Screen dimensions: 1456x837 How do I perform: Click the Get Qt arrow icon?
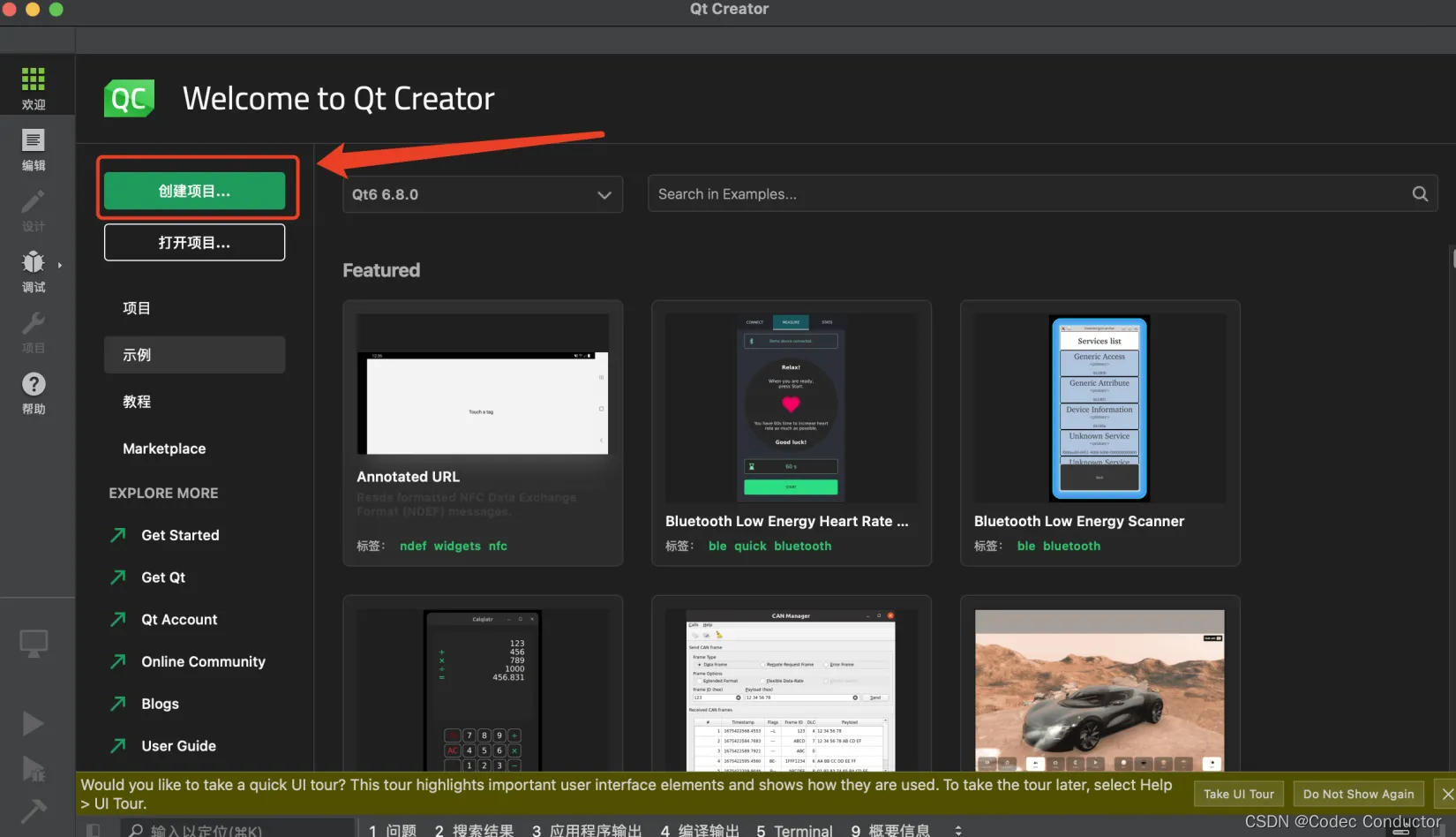(118, 577)
